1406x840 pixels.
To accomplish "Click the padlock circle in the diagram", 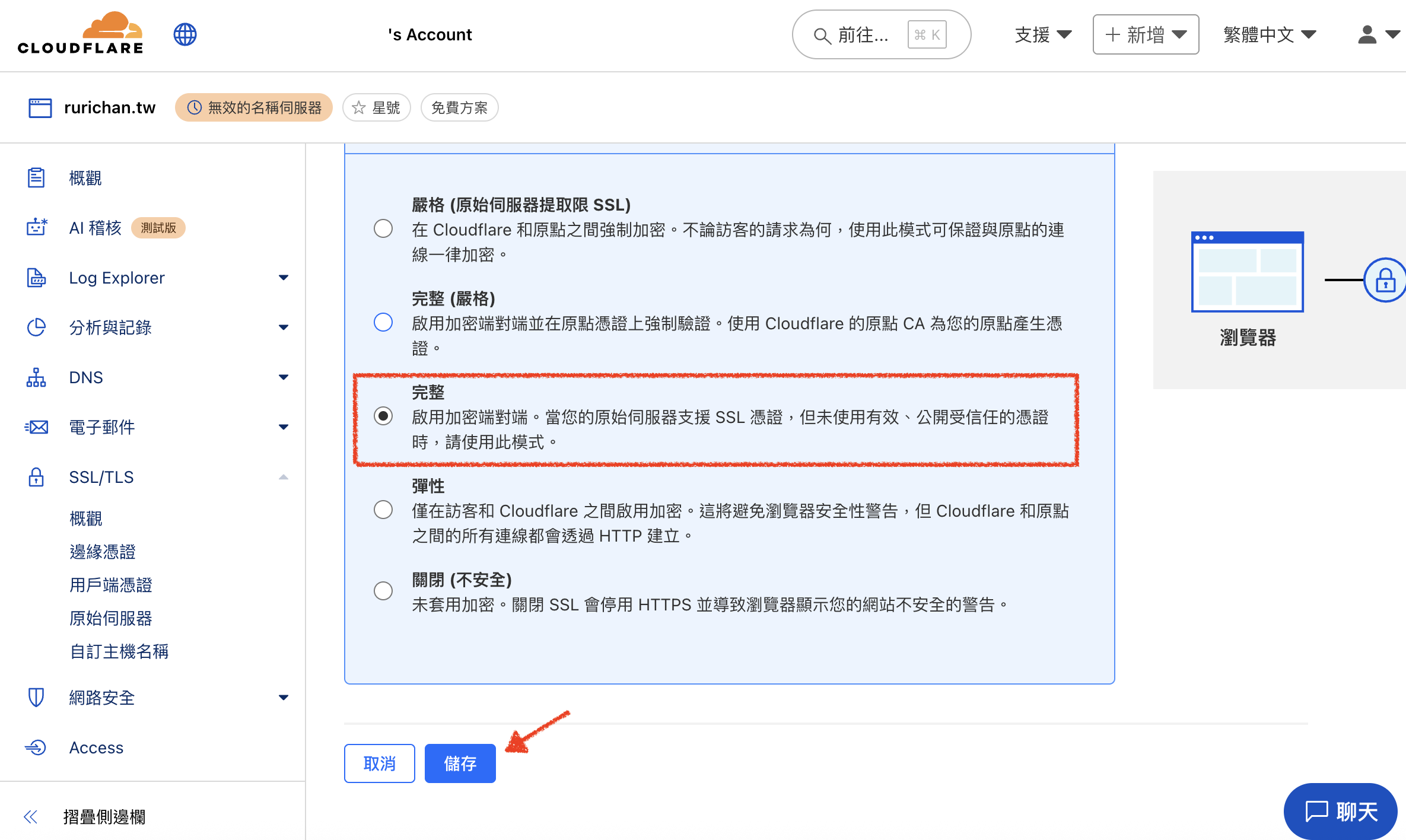I will point(1385,279).
